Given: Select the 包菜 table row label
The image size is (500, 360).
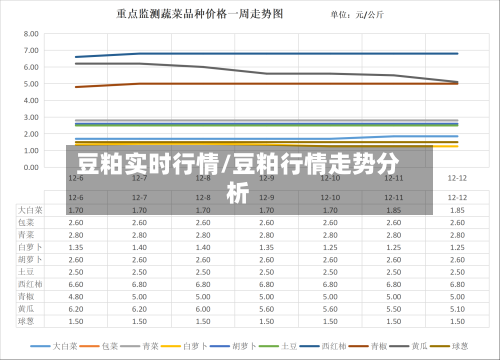Looking at the screenshot, I should (x=26, y=223).
